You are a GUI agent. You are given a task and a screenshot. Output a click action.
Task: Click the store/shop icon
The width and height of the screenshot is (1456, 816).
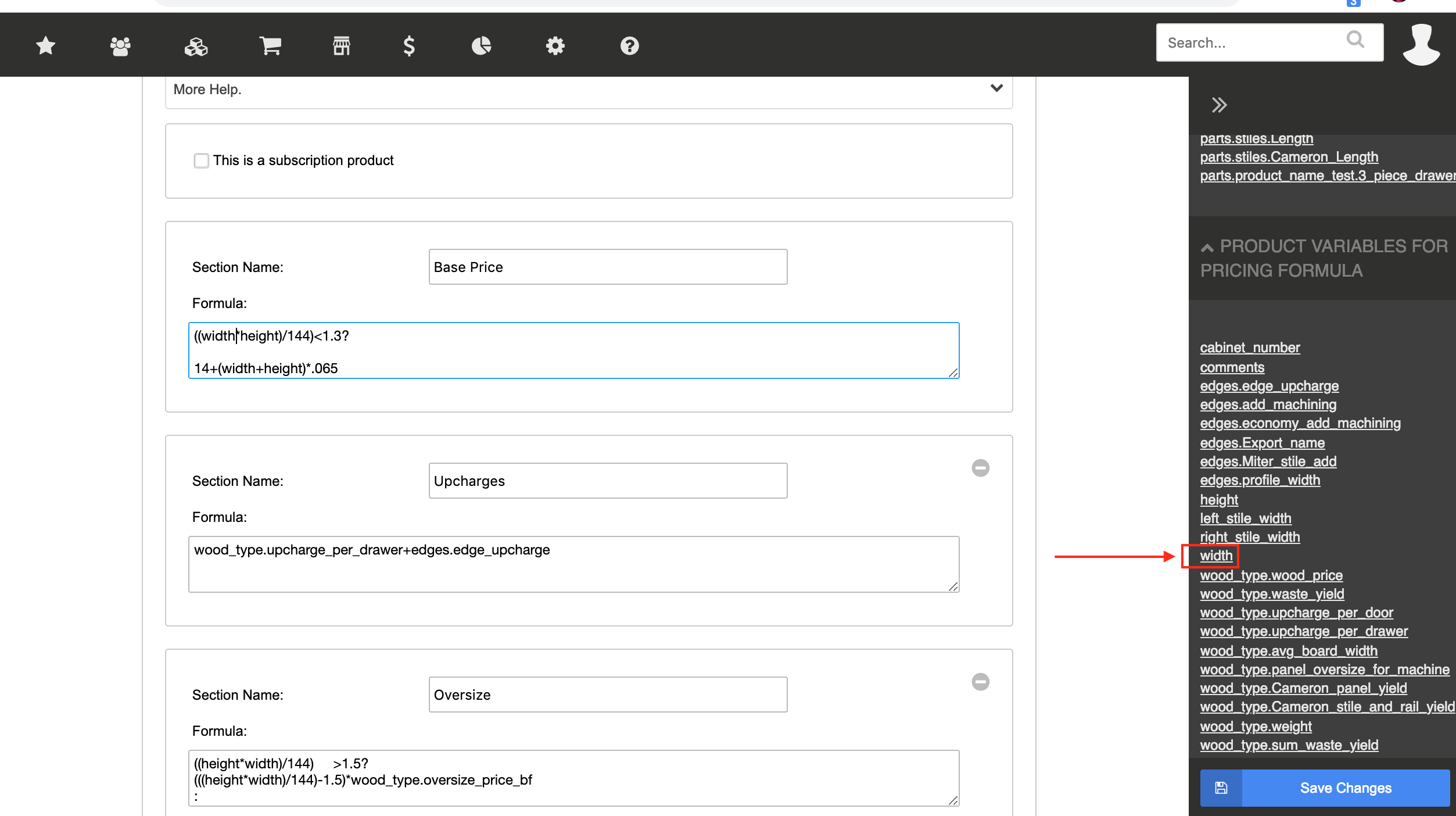point(341,45)
